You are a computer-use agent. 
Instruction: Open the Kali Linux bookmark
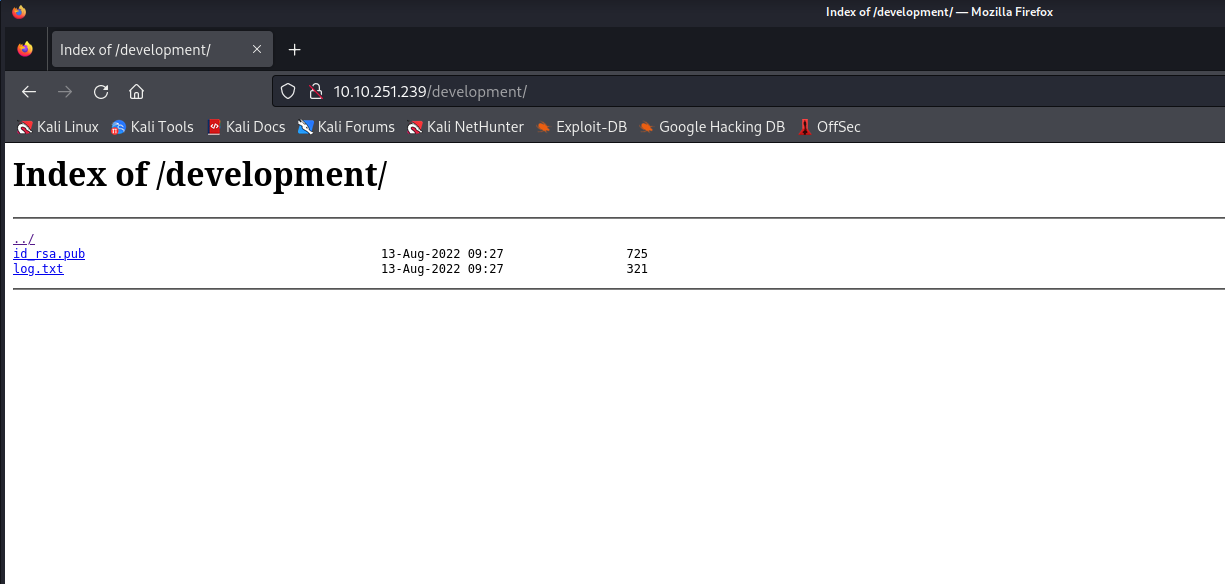click(58, 127)
